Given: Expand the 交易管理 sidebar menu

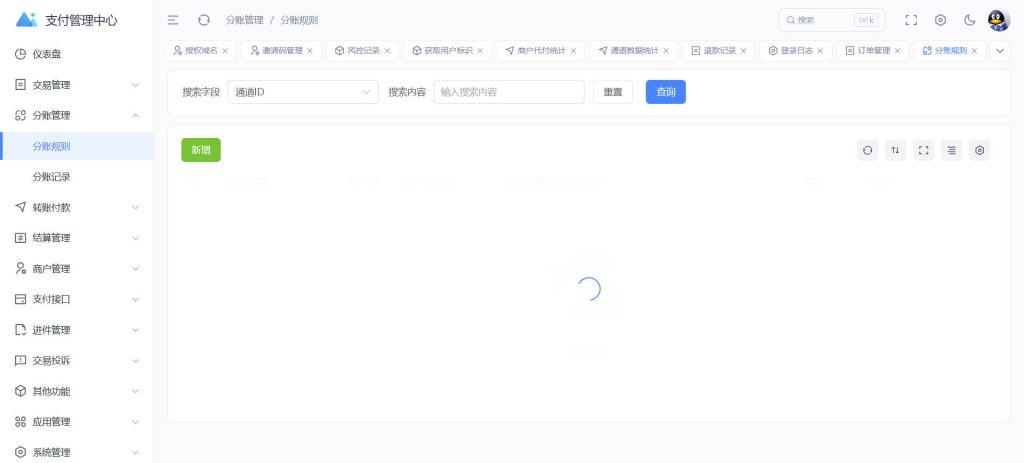Looking at the screenshot, I should [77, 85].
